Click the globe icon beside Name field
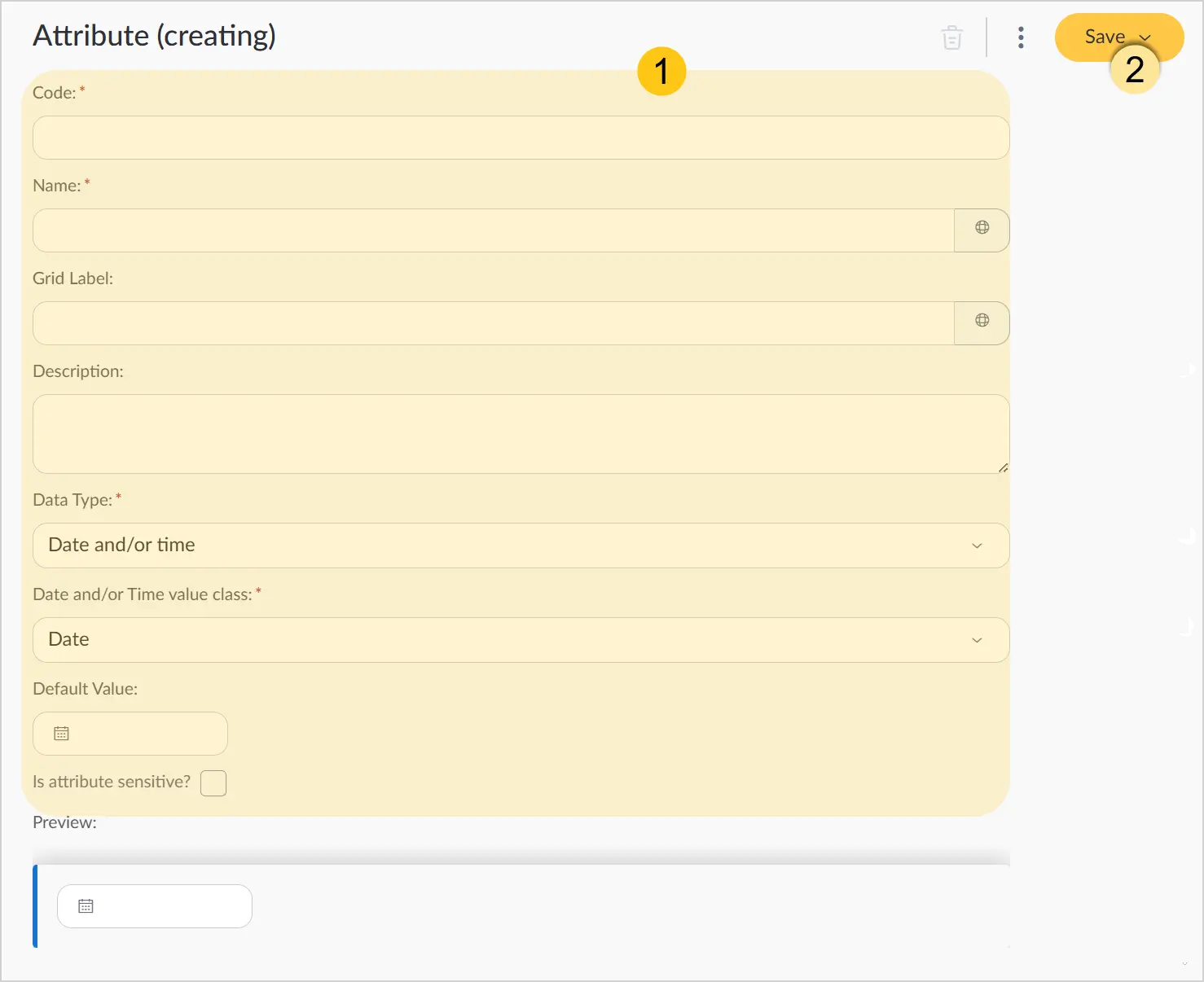The height and width of the screenshot is (982, 1204). (982, 228)
